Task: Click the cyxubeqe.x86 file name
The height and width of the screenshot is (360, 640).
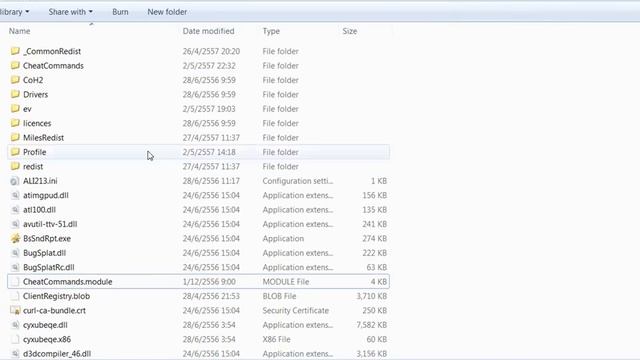Action: coord(47,339)
